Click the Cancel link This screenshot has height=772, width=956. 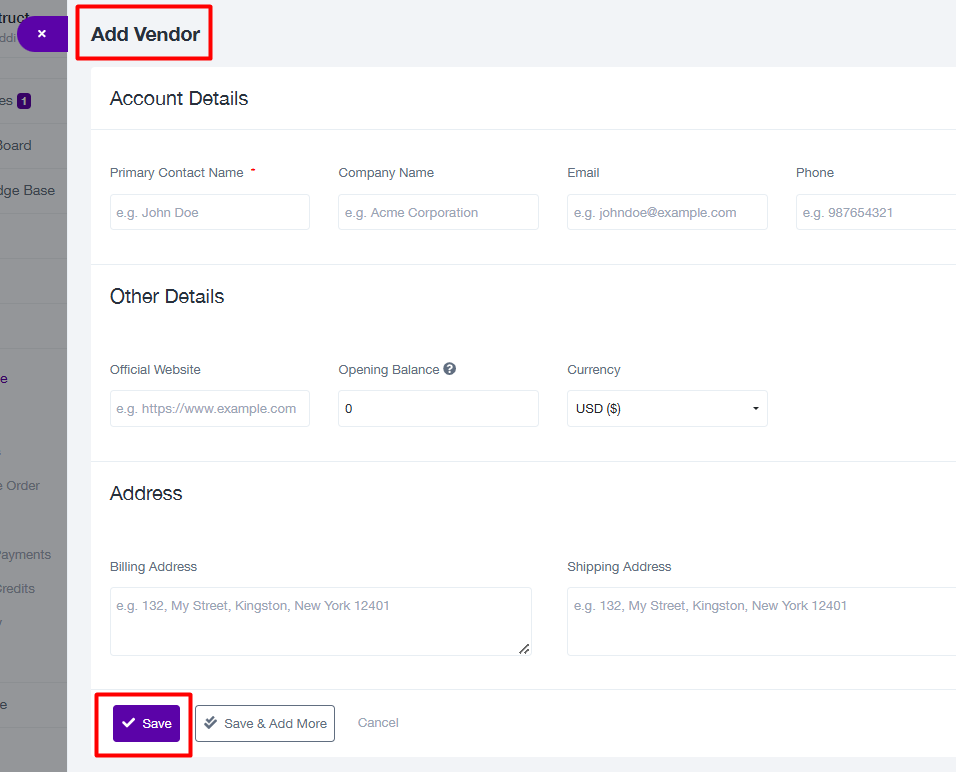[378, 723]
